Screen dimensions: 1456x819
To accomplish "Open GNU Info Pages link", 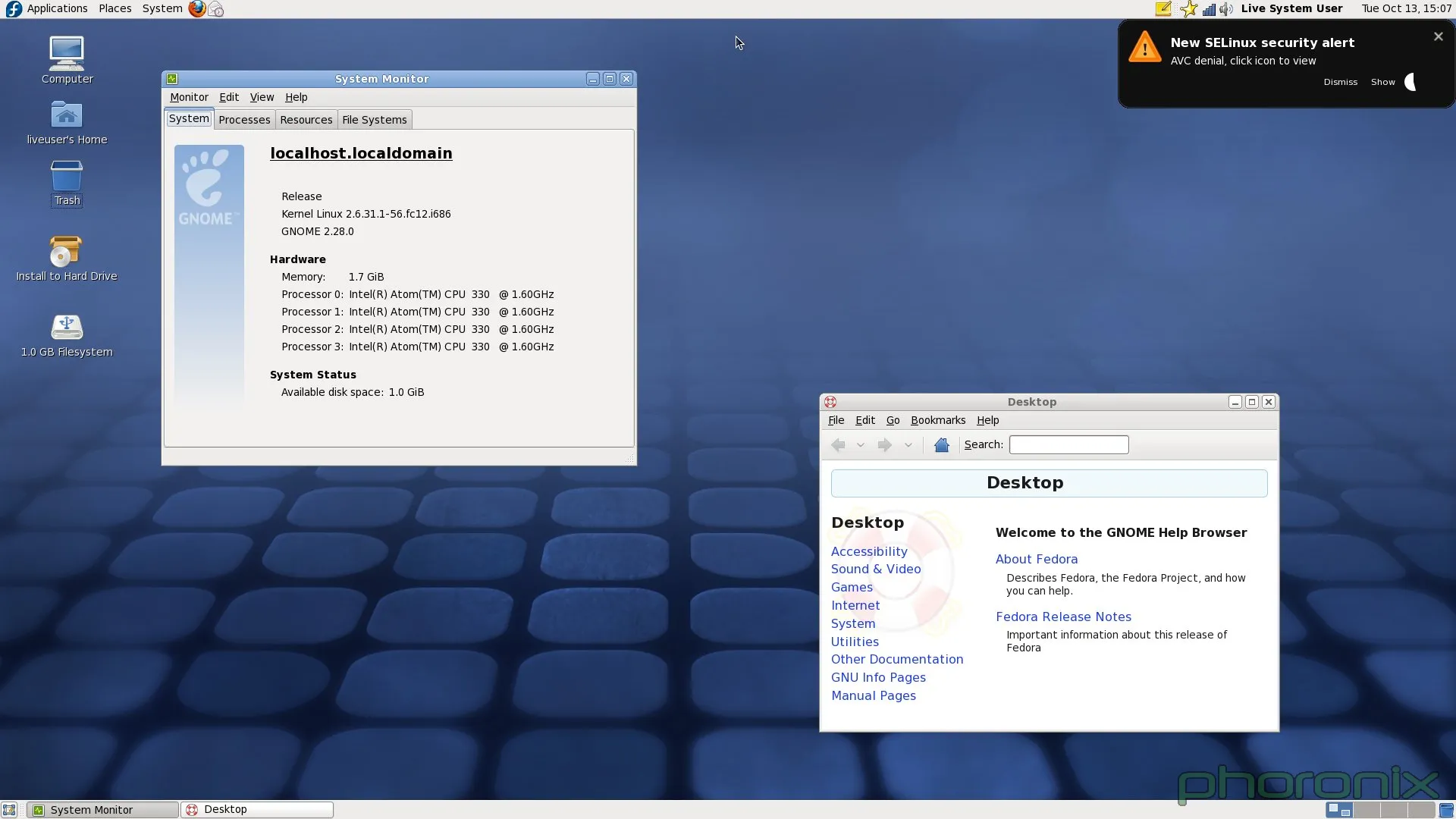I will click(878, 677).
